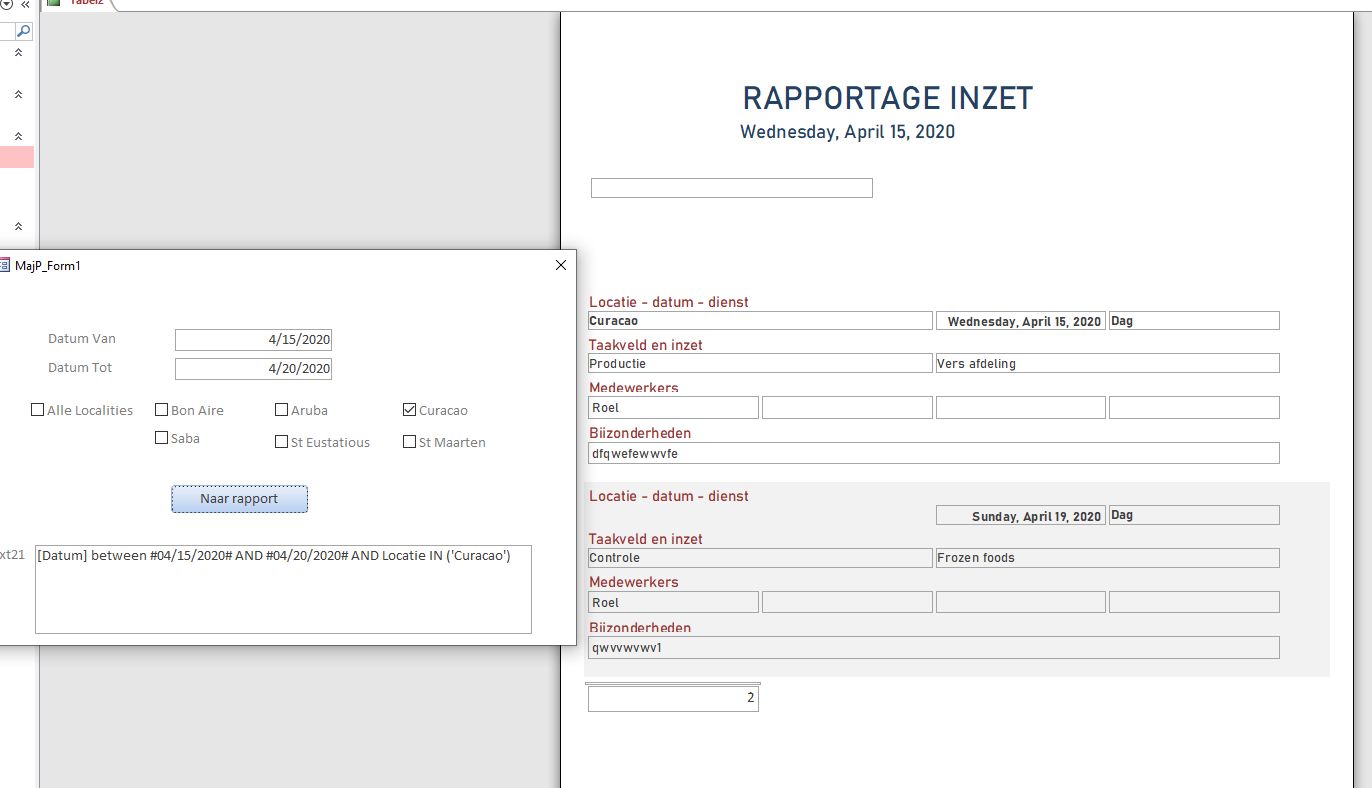This screenshot has height=788, width=1372.
Task: Focus the Datum Van date field
Action: coord(253,340)
